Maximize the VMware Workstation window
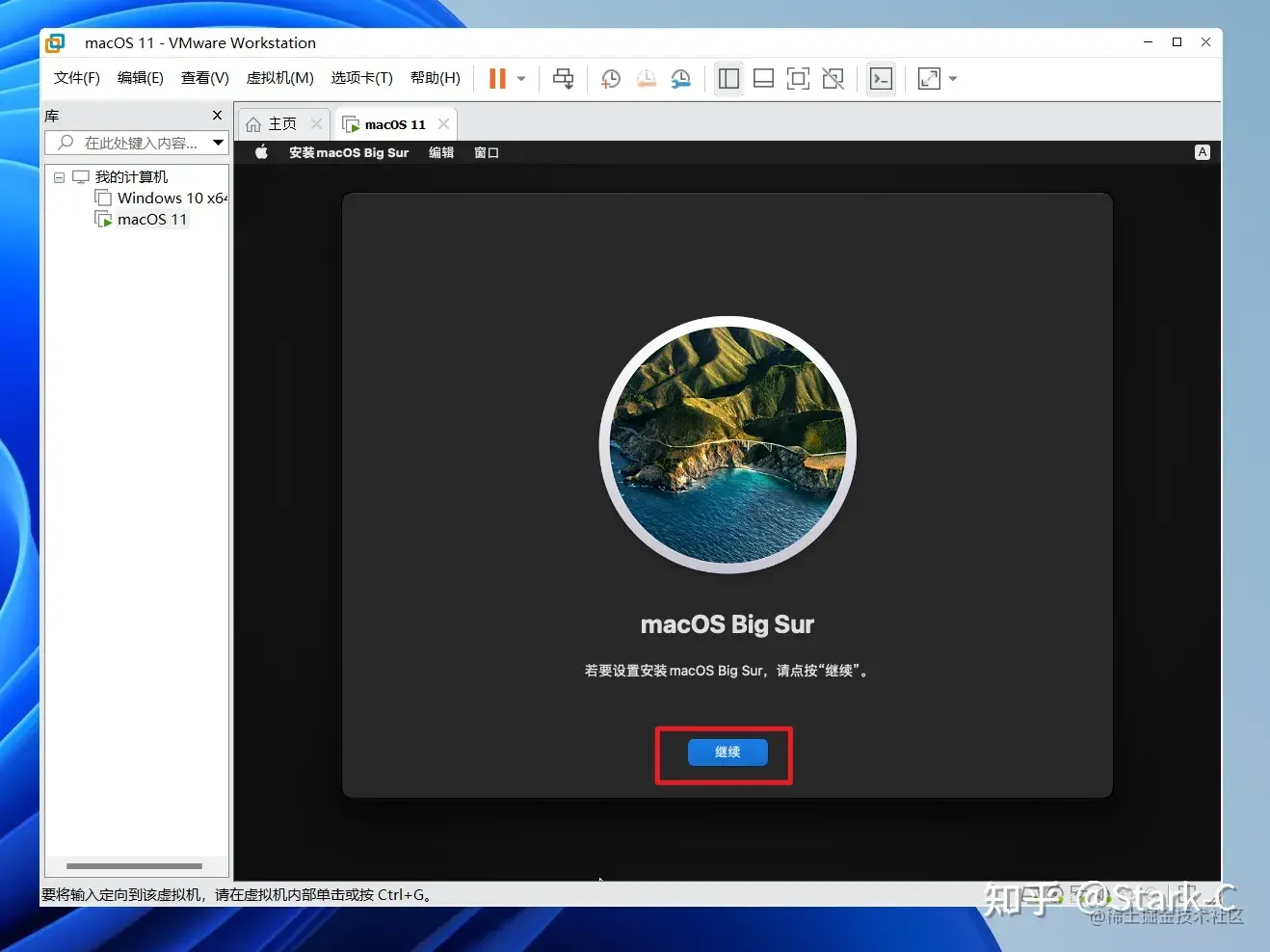 click(x=1177, y=42)
